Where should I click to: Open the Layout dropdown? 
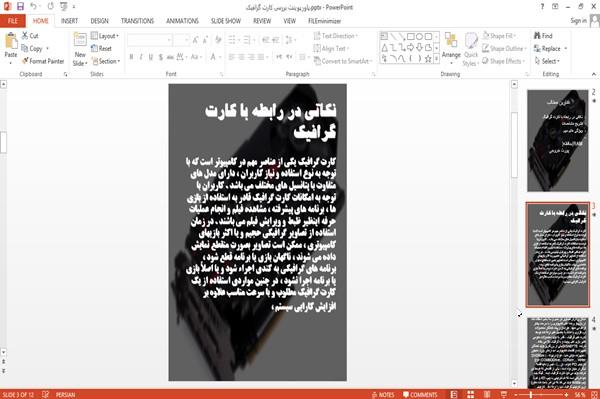click(105, 36)
